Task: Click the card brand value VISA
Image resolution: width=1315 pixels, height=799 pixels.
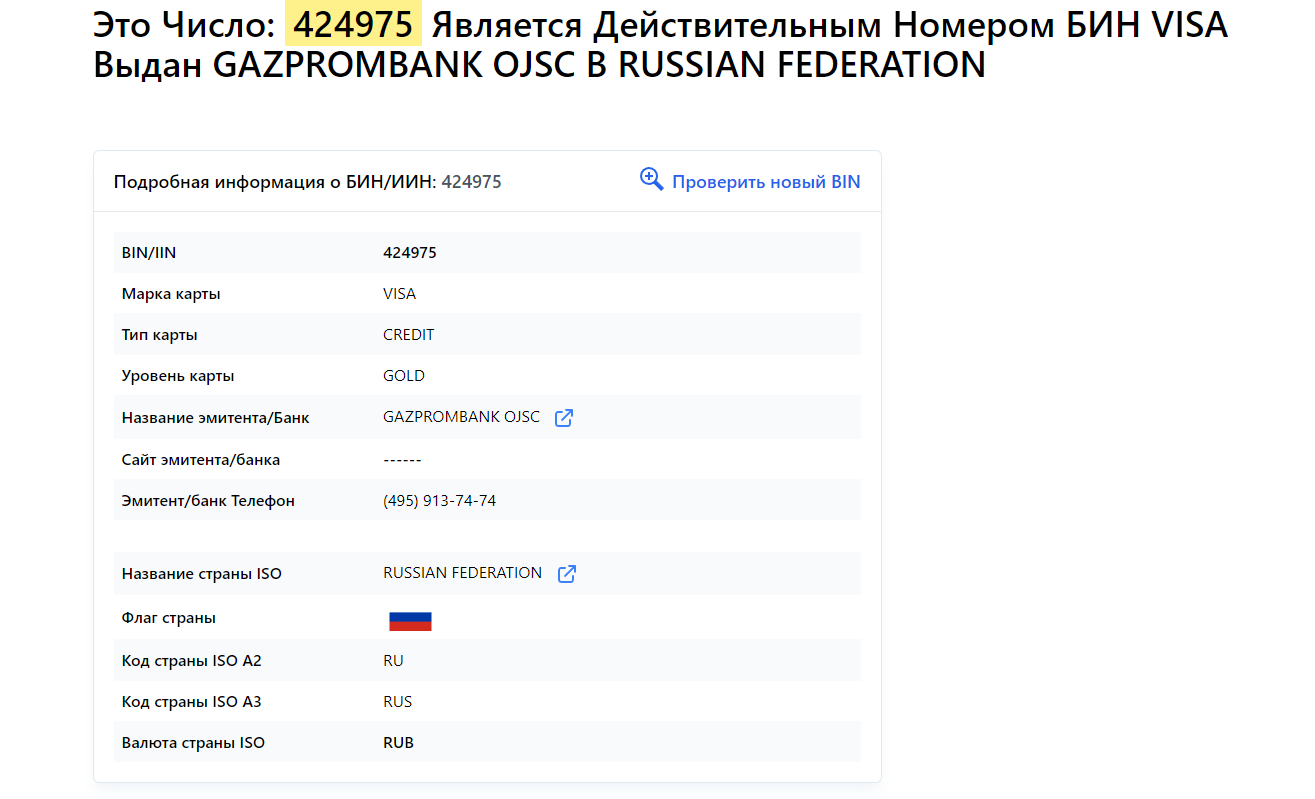Action: [x=400, y=294]
